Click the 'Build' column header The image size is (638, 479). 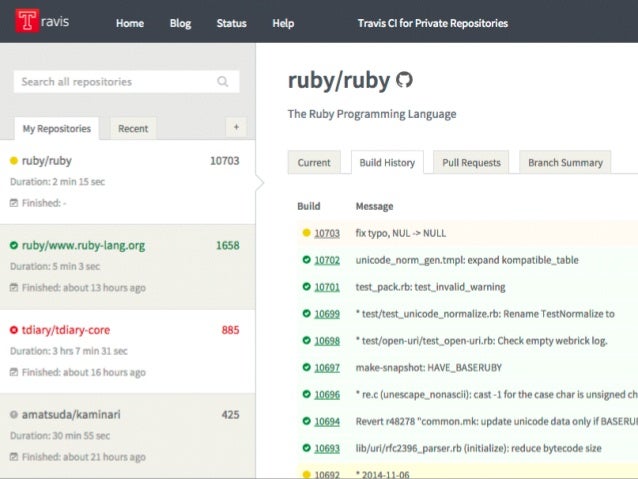coord(309,206)
